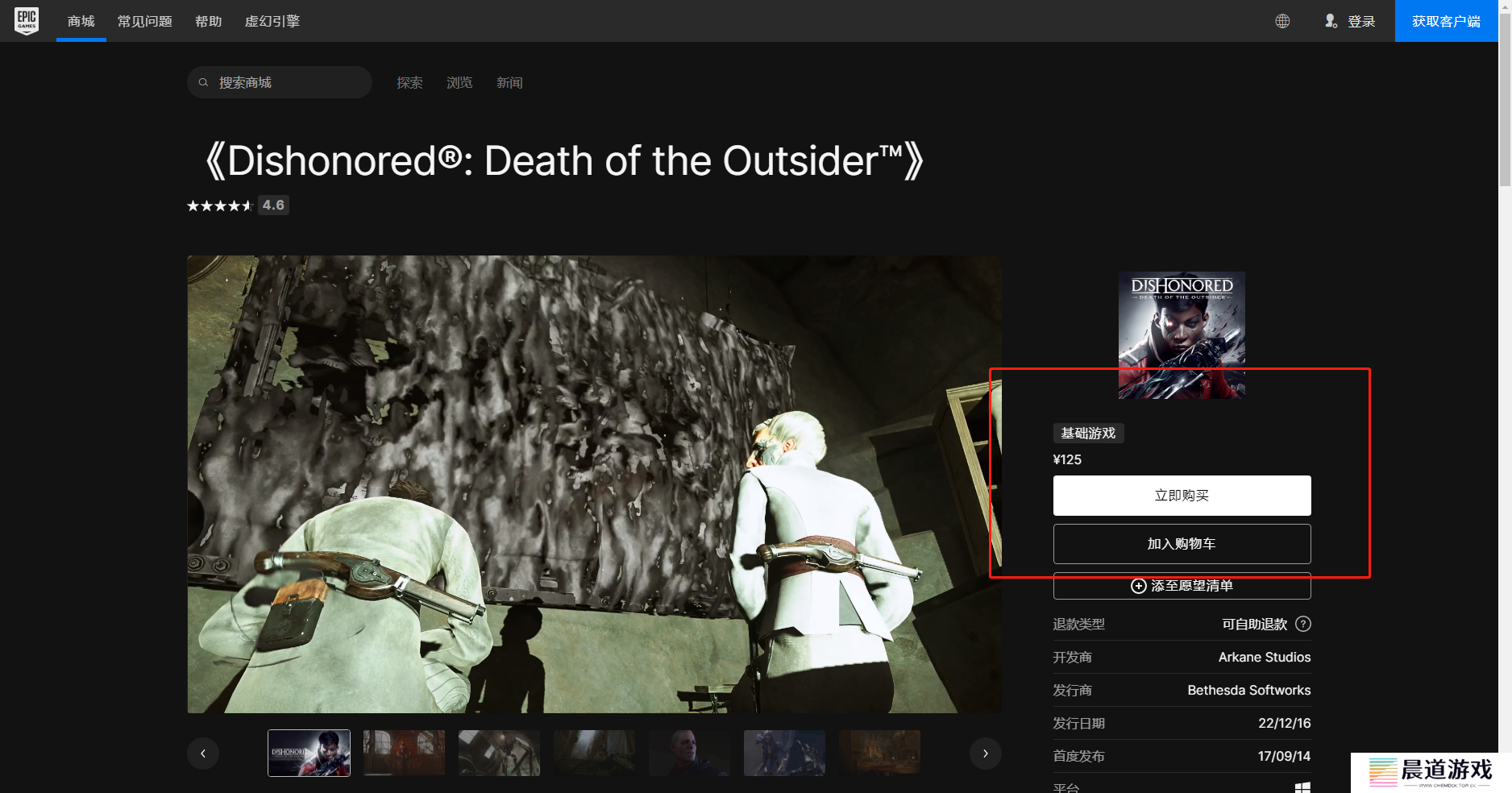This screenshot has height=793, width=1512.
Task: Open the 商城 tab
Action: (x=81, y=21)
